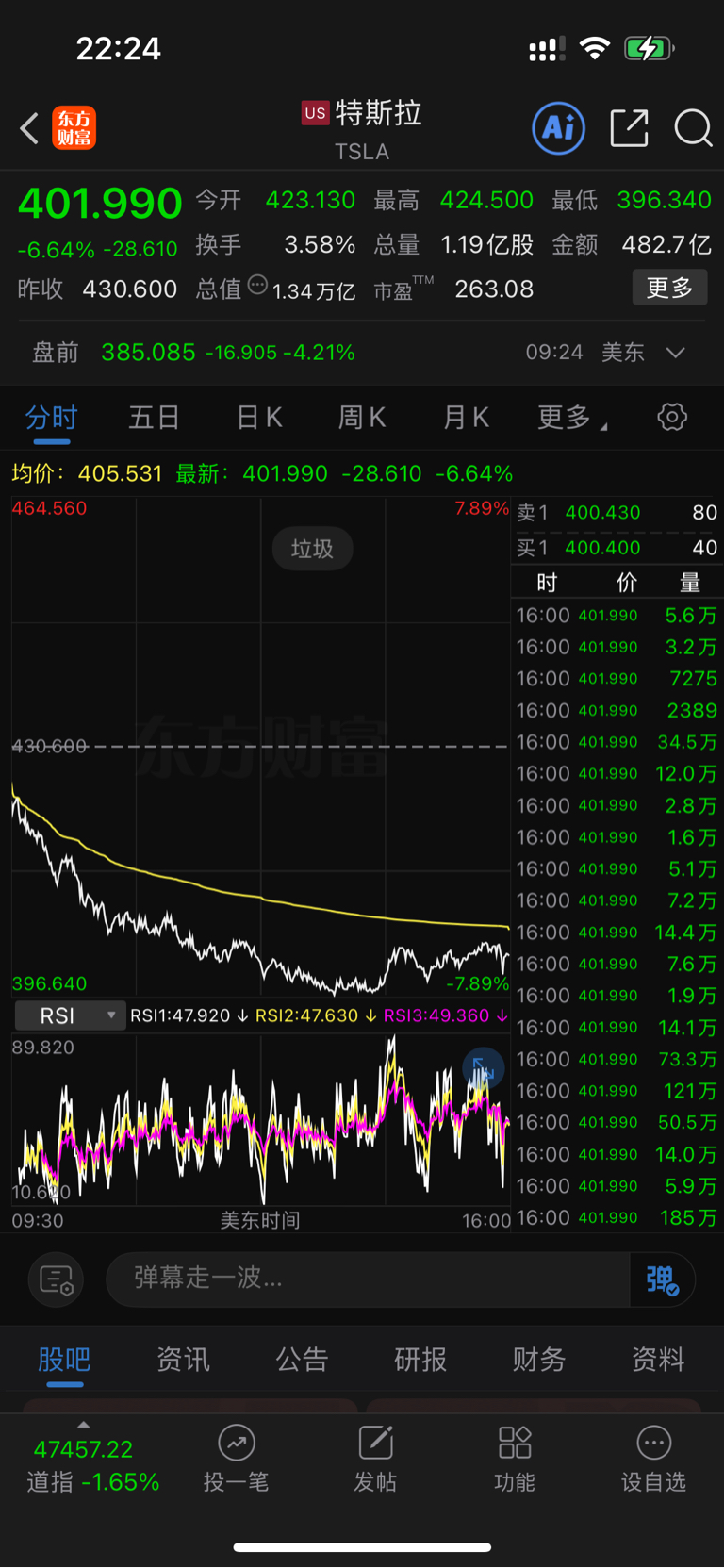Send danmaku with the 弹 icon
Viewport: 724px width, 1568px height.
(663, 1279)
